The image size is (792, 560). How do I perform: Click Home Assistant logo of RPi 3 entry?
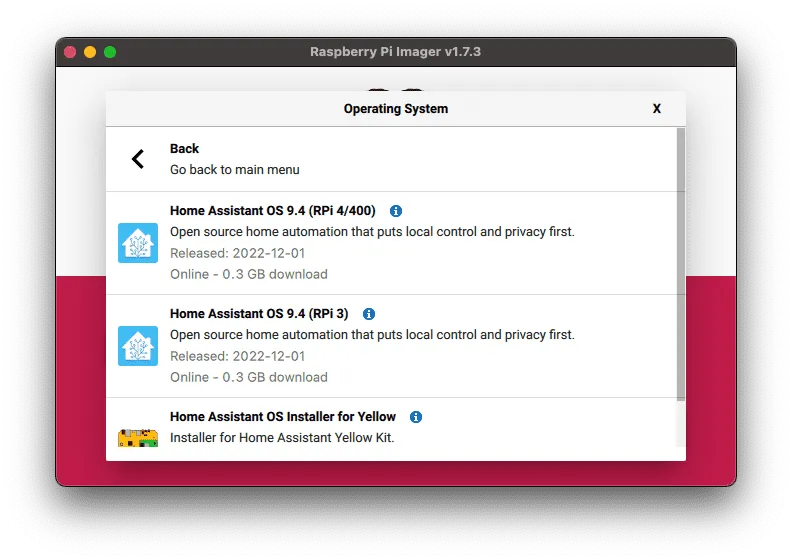coord(138,346)
